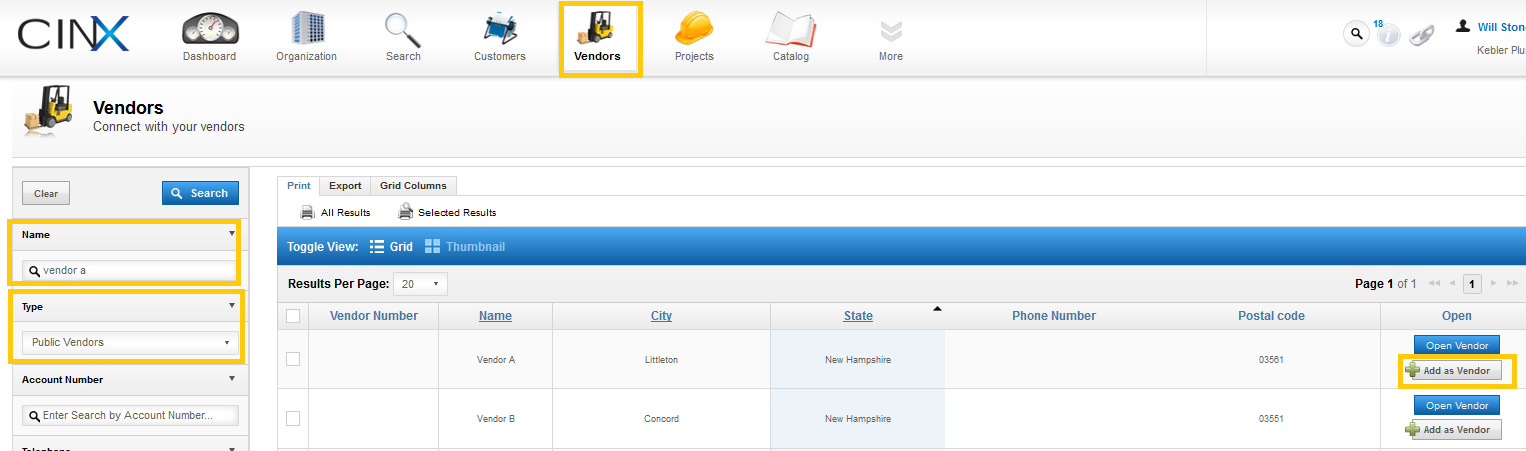Print Selected Results printer icon

406,212
